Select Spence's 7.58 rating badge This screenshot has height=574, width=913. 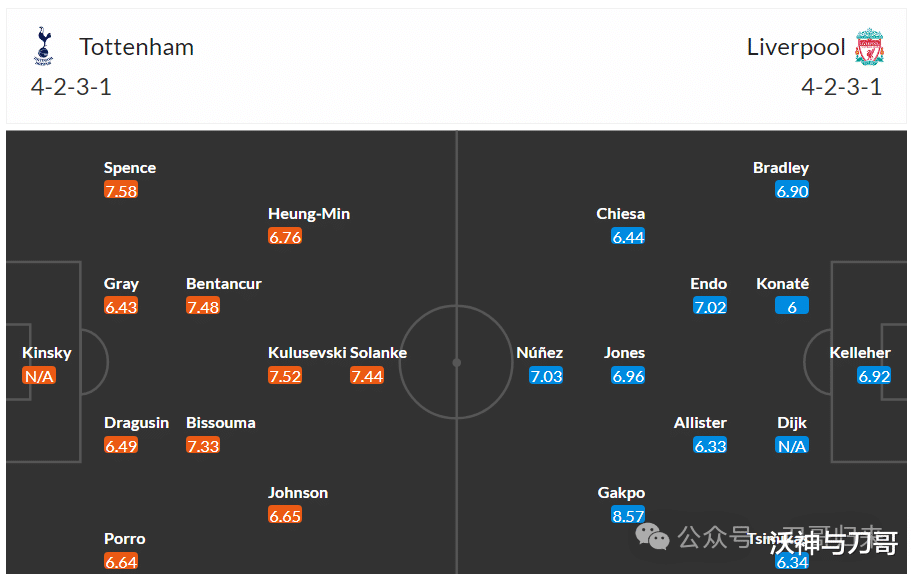121,190
